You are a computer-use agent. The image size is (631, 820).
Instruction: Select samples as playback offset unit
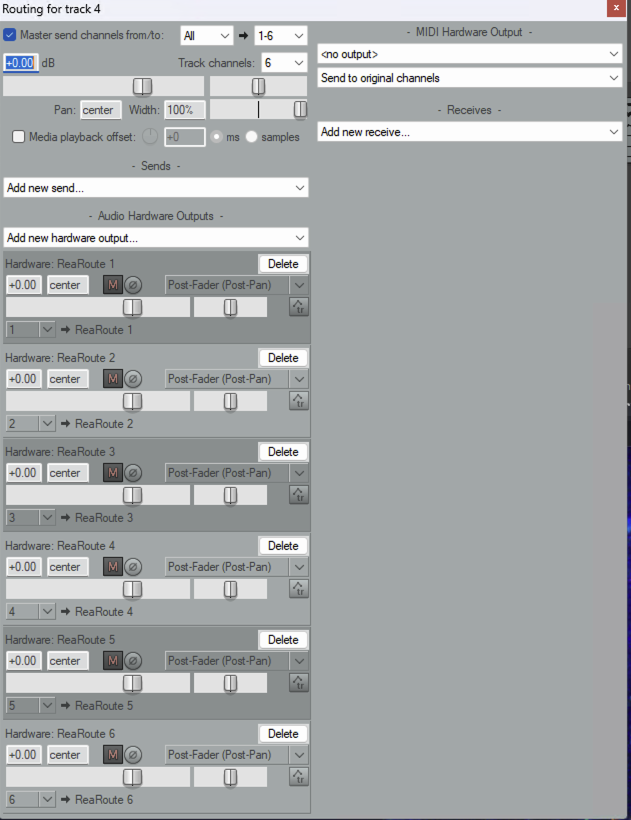251,137
